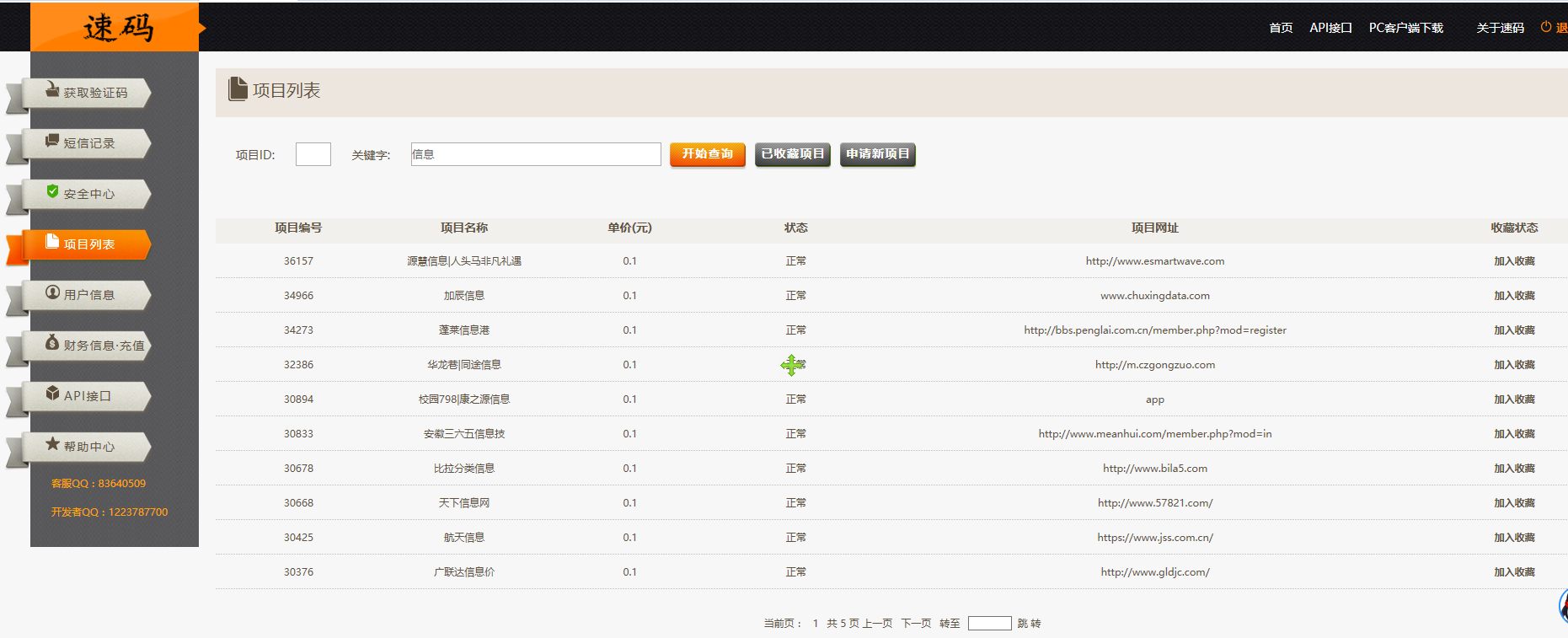This screenshot has height=638, width=1568.
Task: Click the green shield 安全中心 icon
Action: [52, 191]
